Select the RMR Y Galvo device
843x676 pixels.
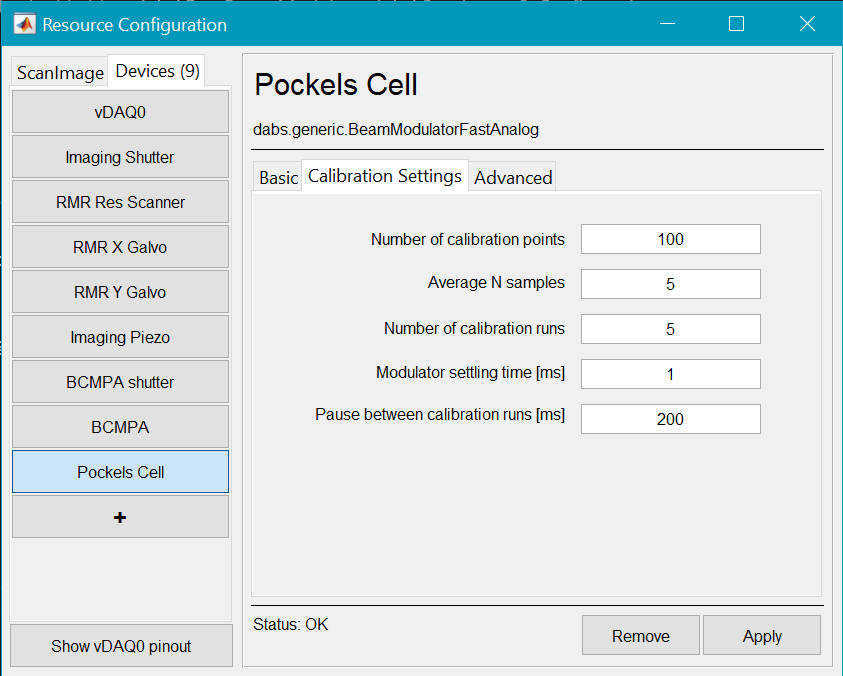(x=120, y=292)
